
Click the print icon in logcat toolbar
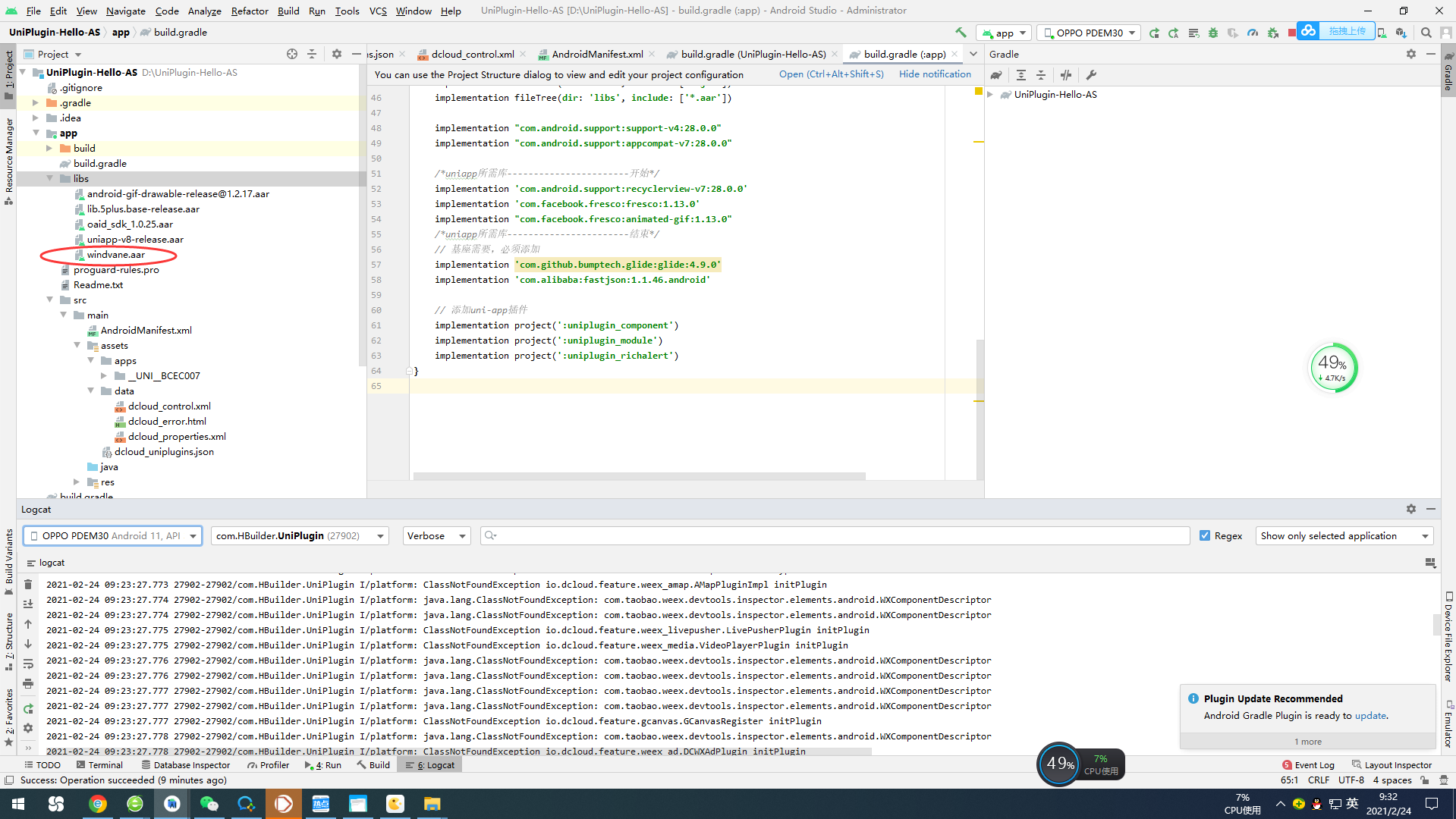(x=28, y=683)
